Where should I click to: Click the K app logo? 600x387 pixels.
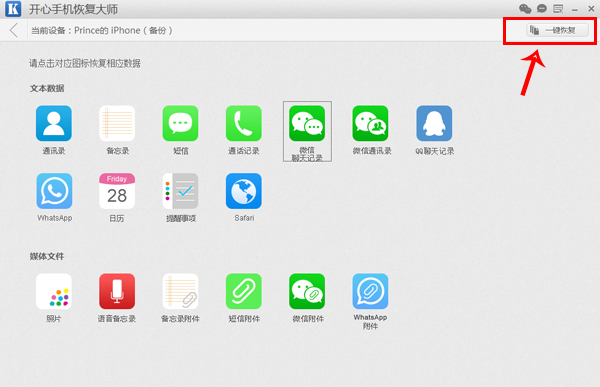click(13, 9)
